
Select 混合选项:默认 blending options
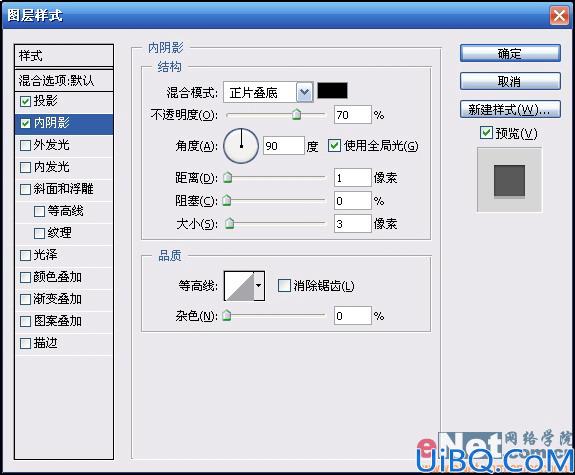[64, 80]
